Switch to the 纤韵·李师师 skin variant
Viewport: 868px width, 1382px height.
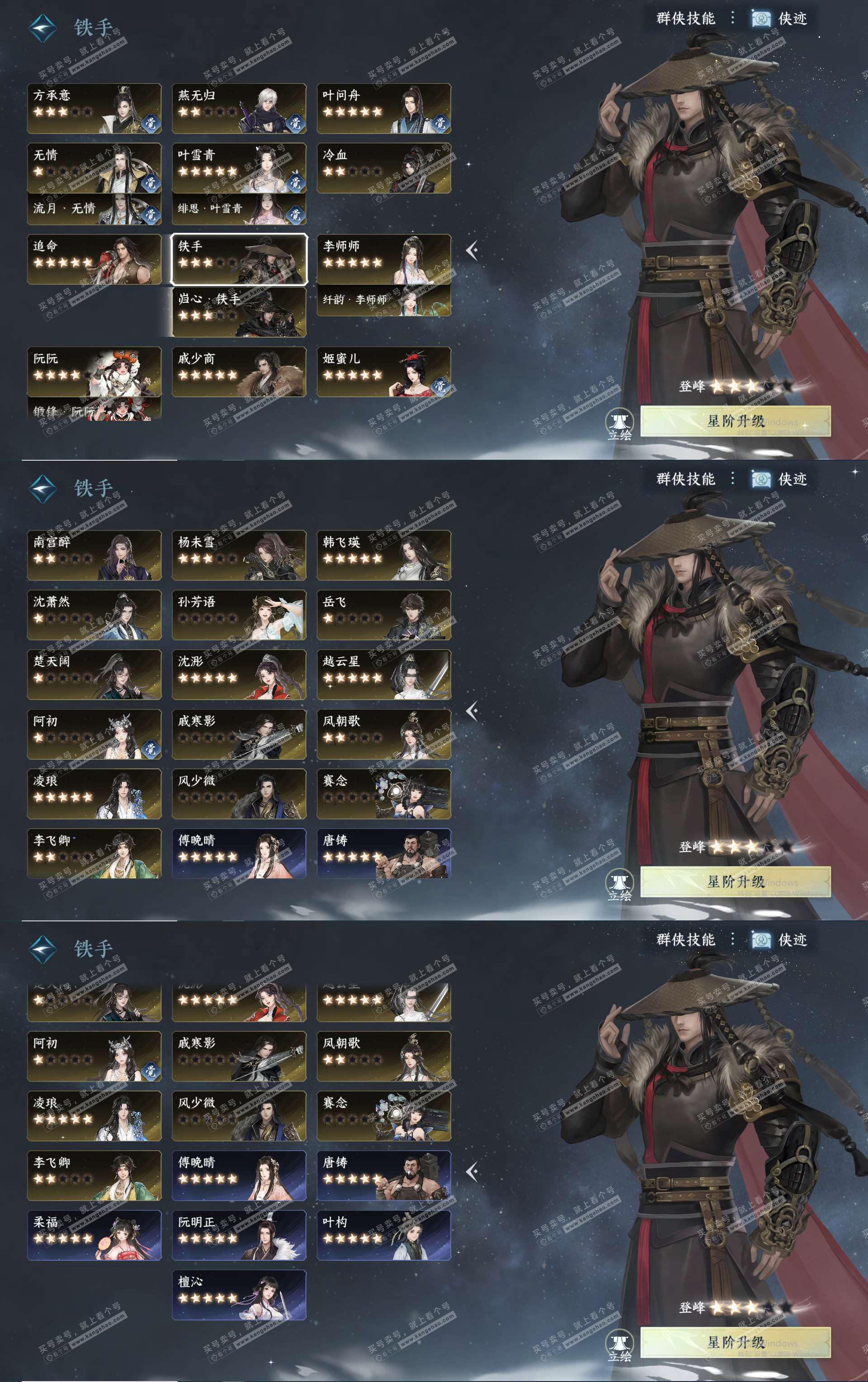pos(384,300)
